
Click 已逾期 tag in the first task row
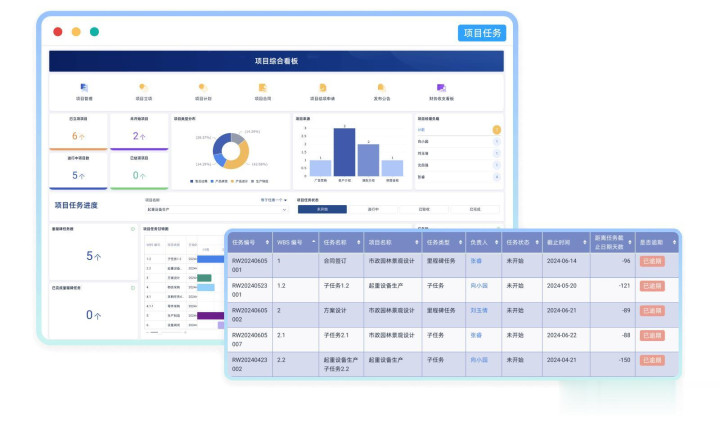(x=652, y=261)
